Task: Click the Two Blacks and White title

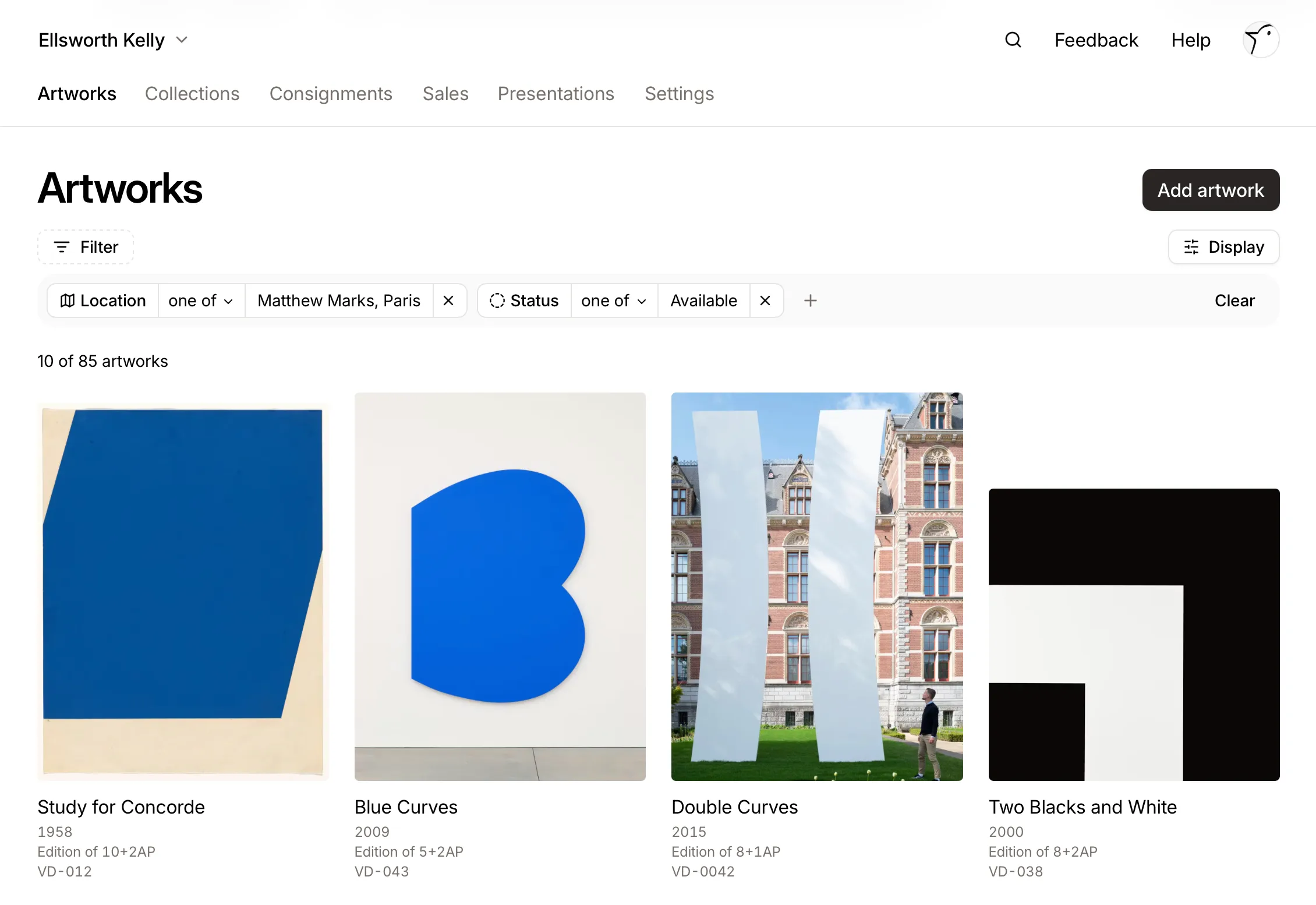Action: point(1082,807)
